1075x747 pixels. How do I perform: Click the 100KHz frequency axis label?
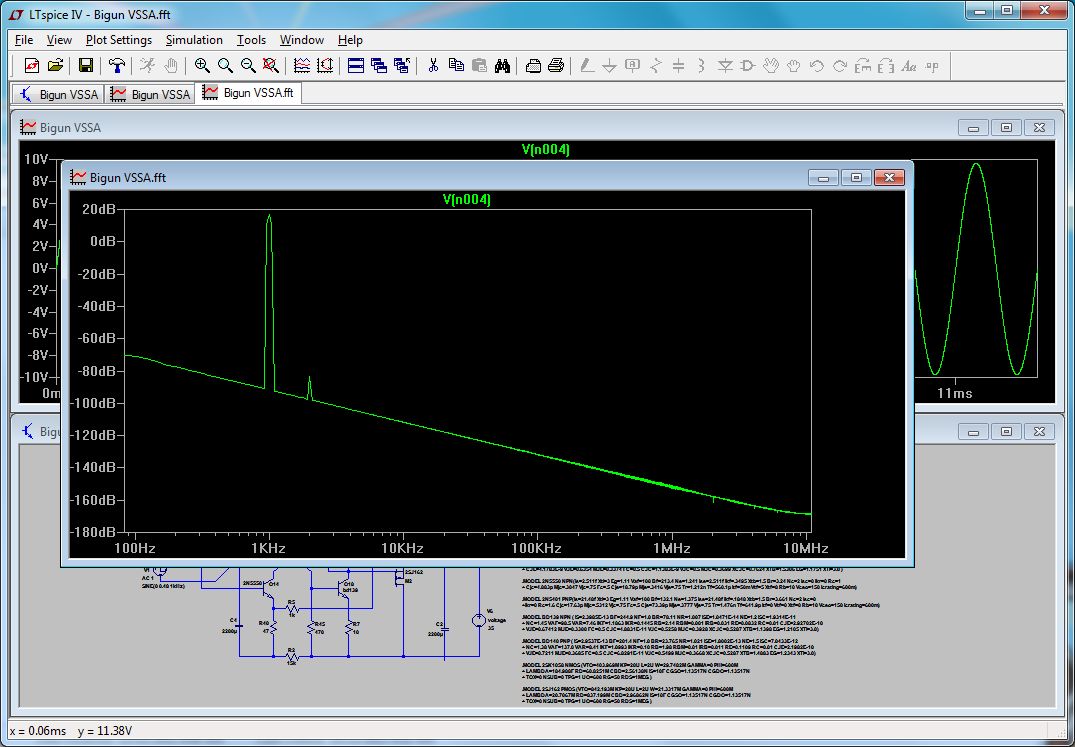[x=536, y=548]
